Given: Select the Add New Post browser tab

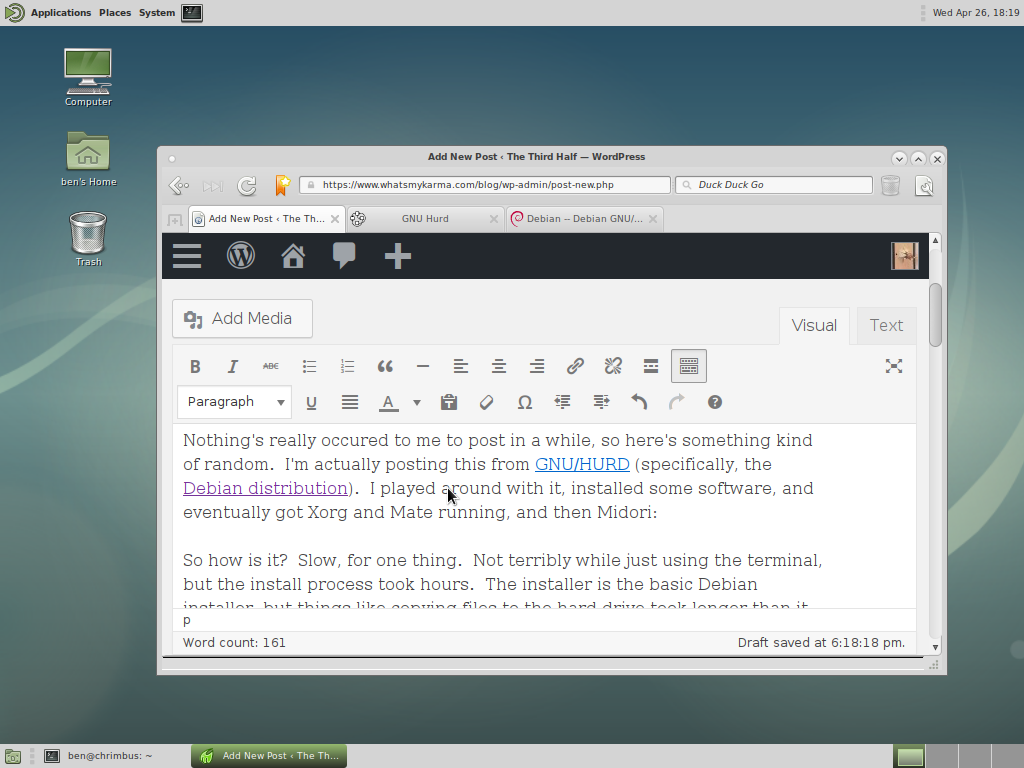Looking at the screenshot, I should point(266,219).
